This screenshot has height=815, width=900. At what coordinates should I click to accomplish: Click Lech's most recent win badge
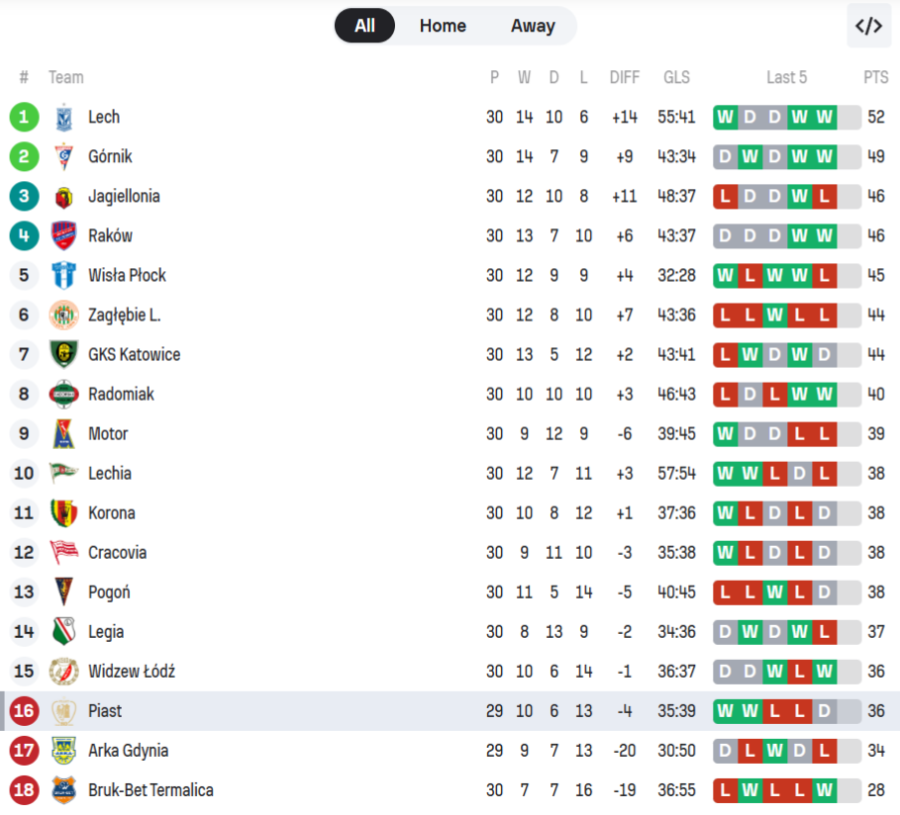[x=824, y=117]
